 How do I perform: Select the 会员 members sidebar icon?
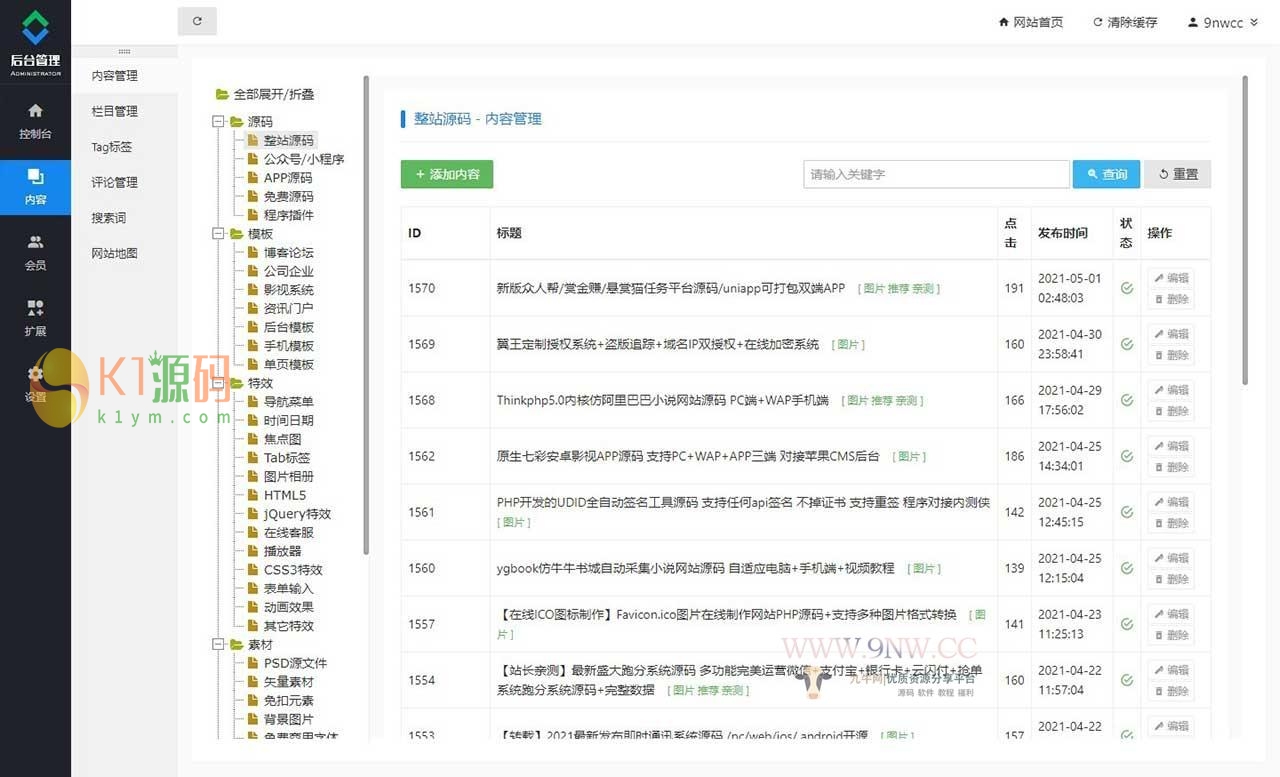pos(35,242)
